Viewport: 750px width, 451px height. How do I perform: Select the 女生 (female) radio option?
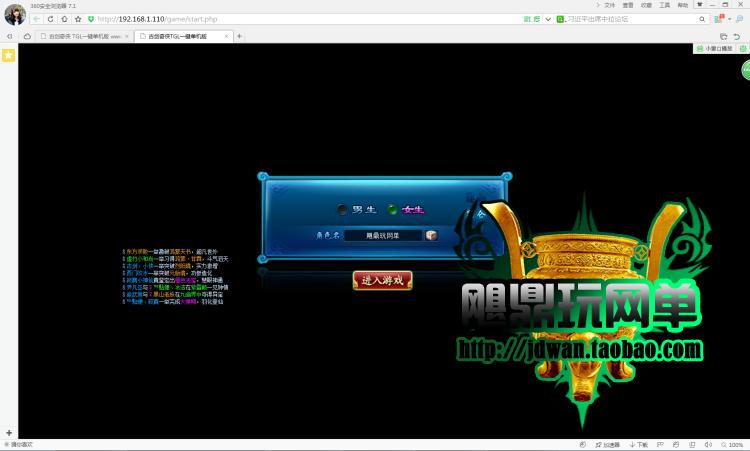point(393,209)
